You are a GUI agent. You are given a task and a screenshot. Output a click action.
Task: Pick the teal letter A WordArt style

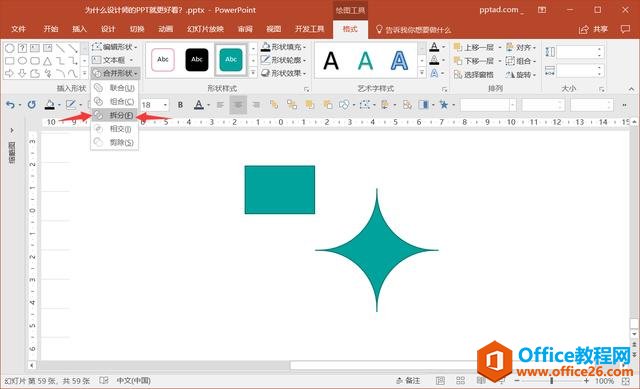(365, 61)
